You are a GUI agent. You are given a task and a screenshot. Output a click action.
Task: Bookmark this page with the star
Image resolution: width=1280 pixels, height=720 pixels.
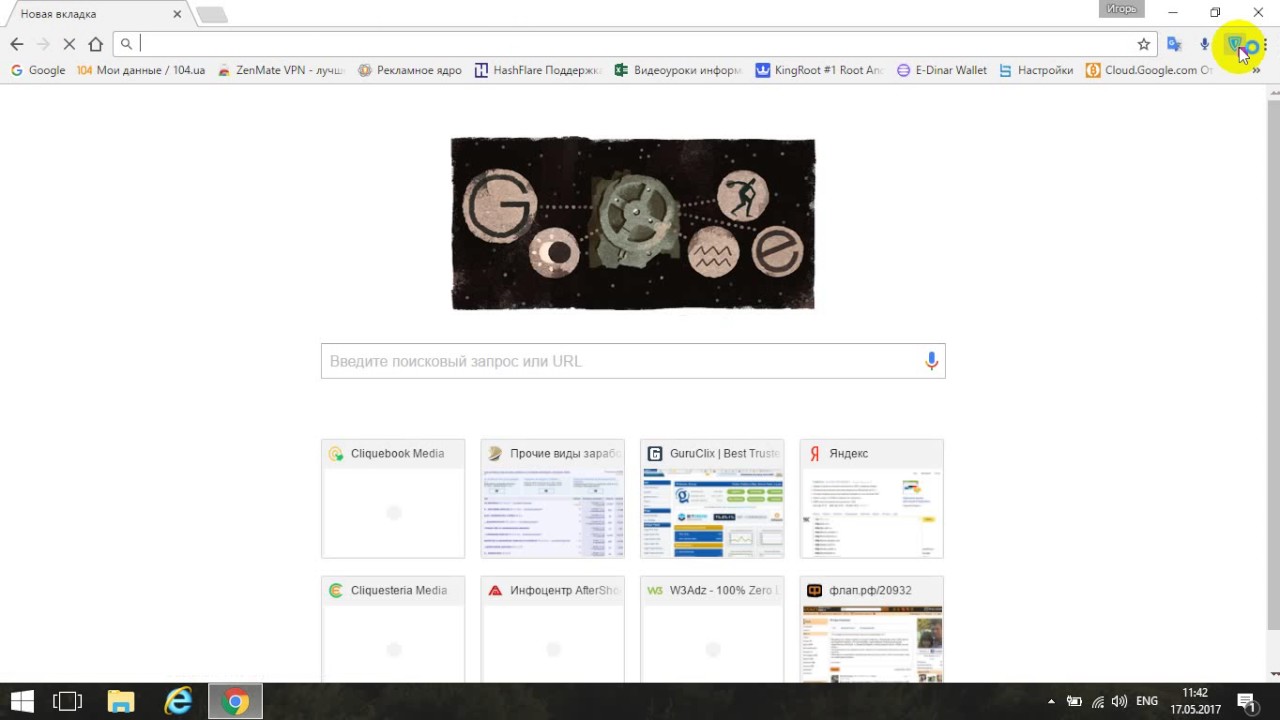click(1144, 44)
